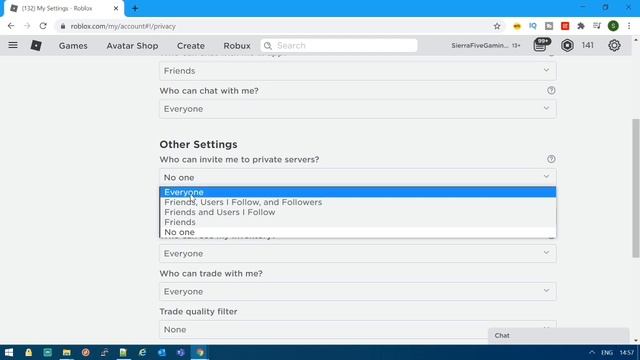Select Everyone in the open list
640x360 pixels.
[x=358, y=192]
